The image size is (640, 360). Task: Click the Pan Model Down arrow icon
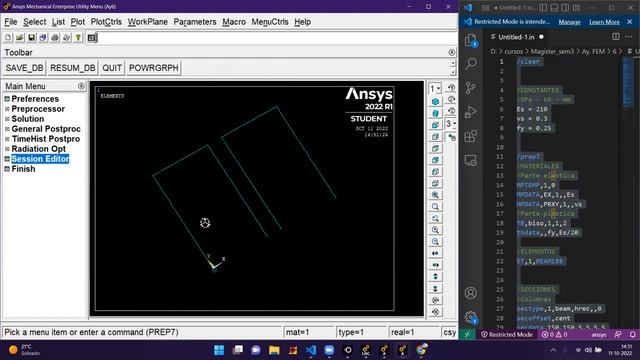[x=435, y=288]
